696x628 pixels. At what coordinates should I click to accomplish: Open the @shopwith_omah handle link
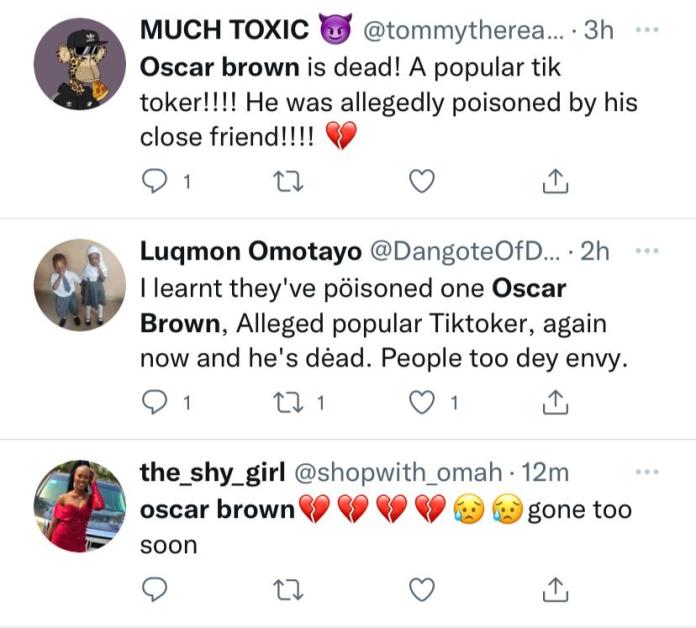click(x=398, y=472)
